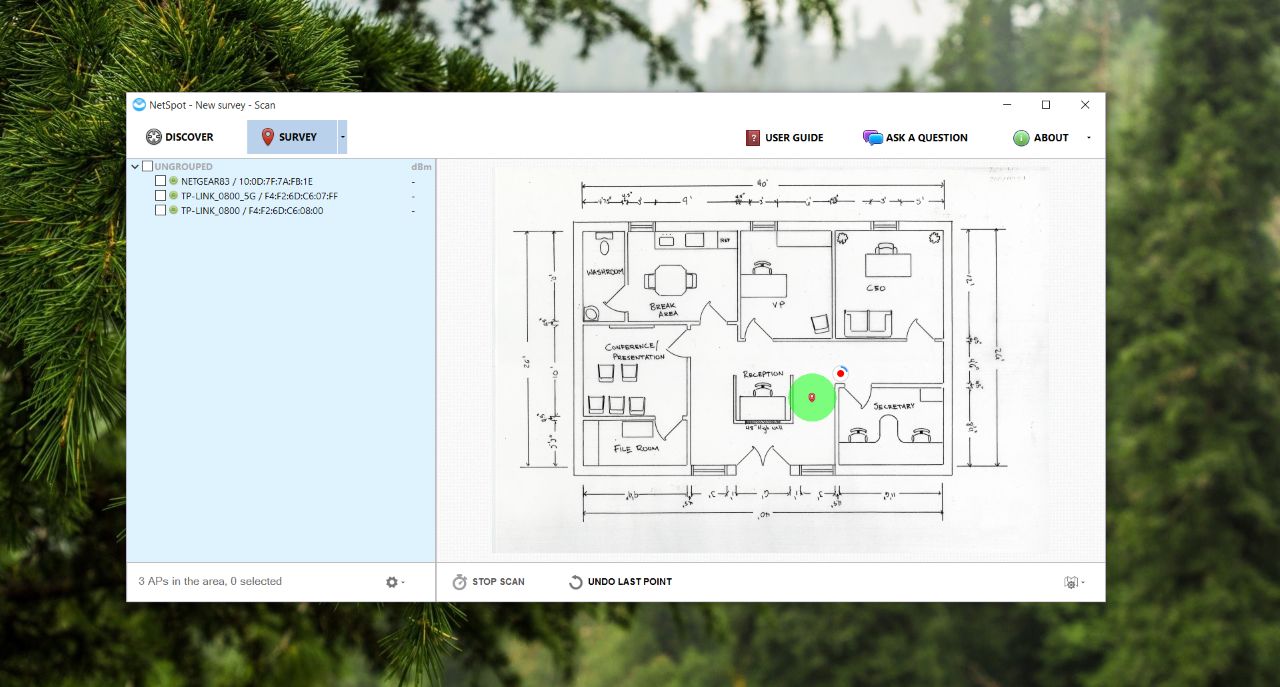The image size is (1280, 687).
Task: Click the Ask a Question chat icon
Action: (x=872, y=138)
